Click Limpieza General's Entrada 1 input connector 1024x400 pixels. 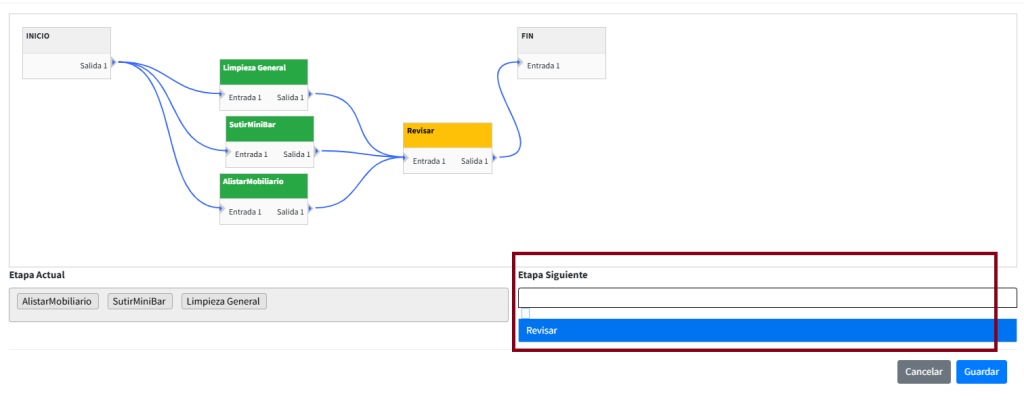pyautogui.click(x=221, y=97)
